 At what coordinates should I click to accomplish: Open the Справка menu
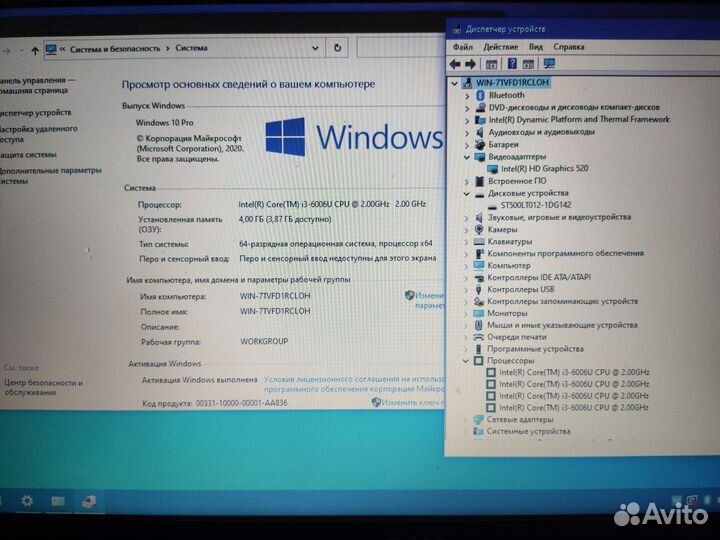point(568,47)
